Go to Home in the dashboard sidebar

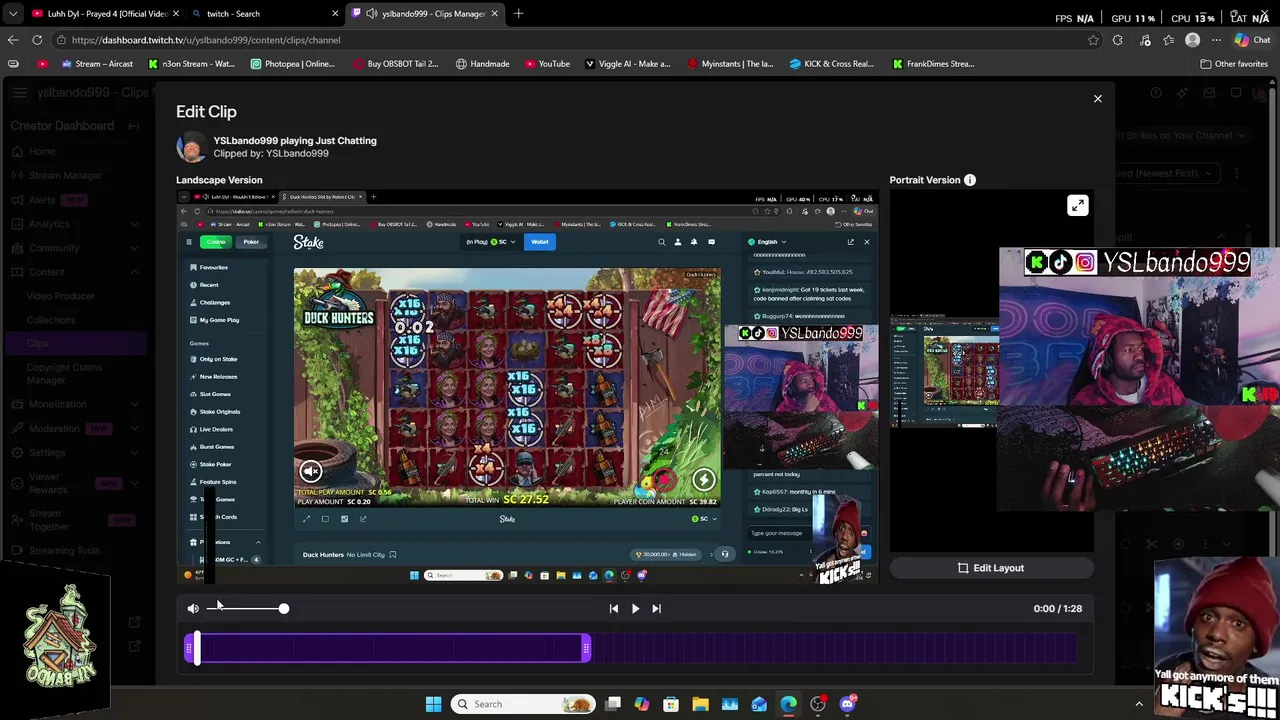[x=42, y=151]
